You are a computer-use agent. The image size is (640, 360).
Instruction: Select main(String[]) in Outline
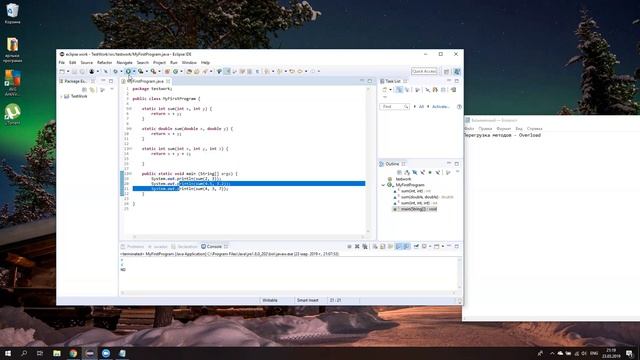coord(415,209)
